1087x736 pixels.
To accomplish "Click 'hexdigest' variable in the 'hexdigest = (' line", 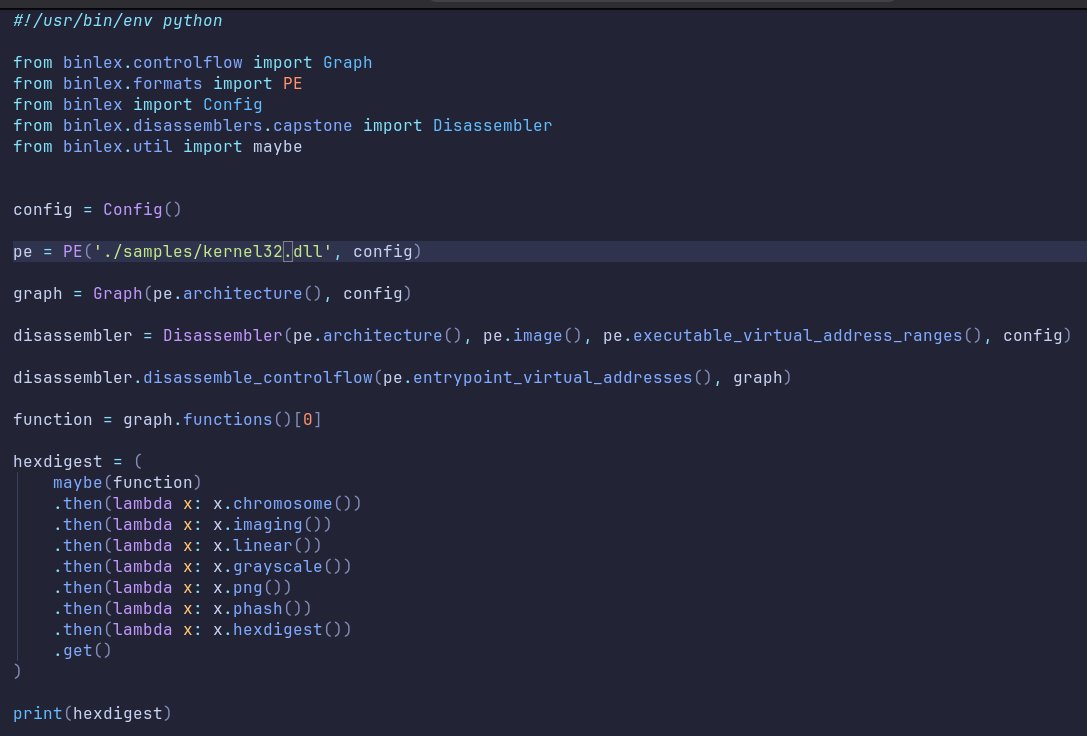I will tap(58, 462).
